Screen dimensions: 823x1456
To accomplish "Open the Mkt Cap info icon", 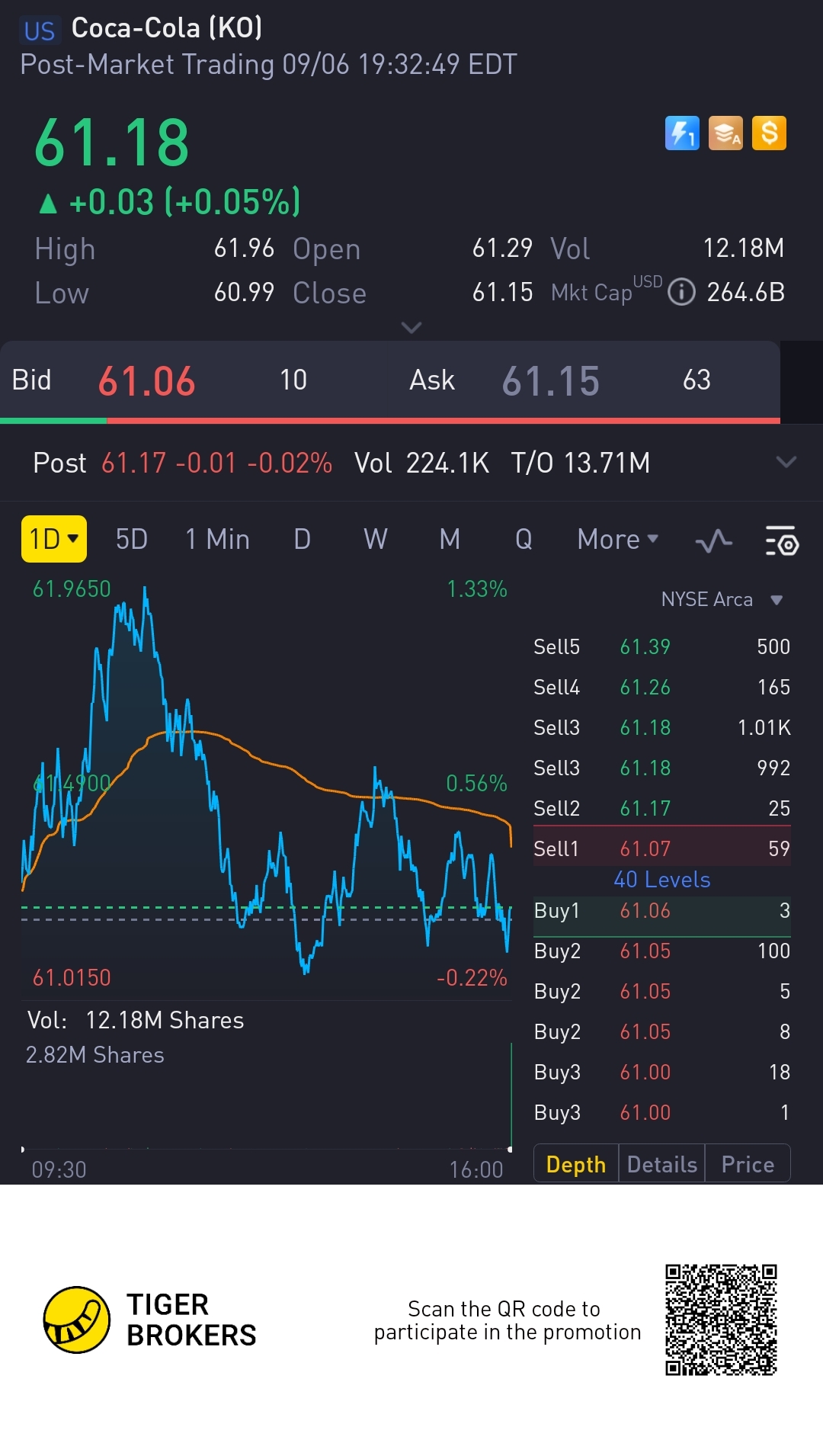I will (681, 292).
